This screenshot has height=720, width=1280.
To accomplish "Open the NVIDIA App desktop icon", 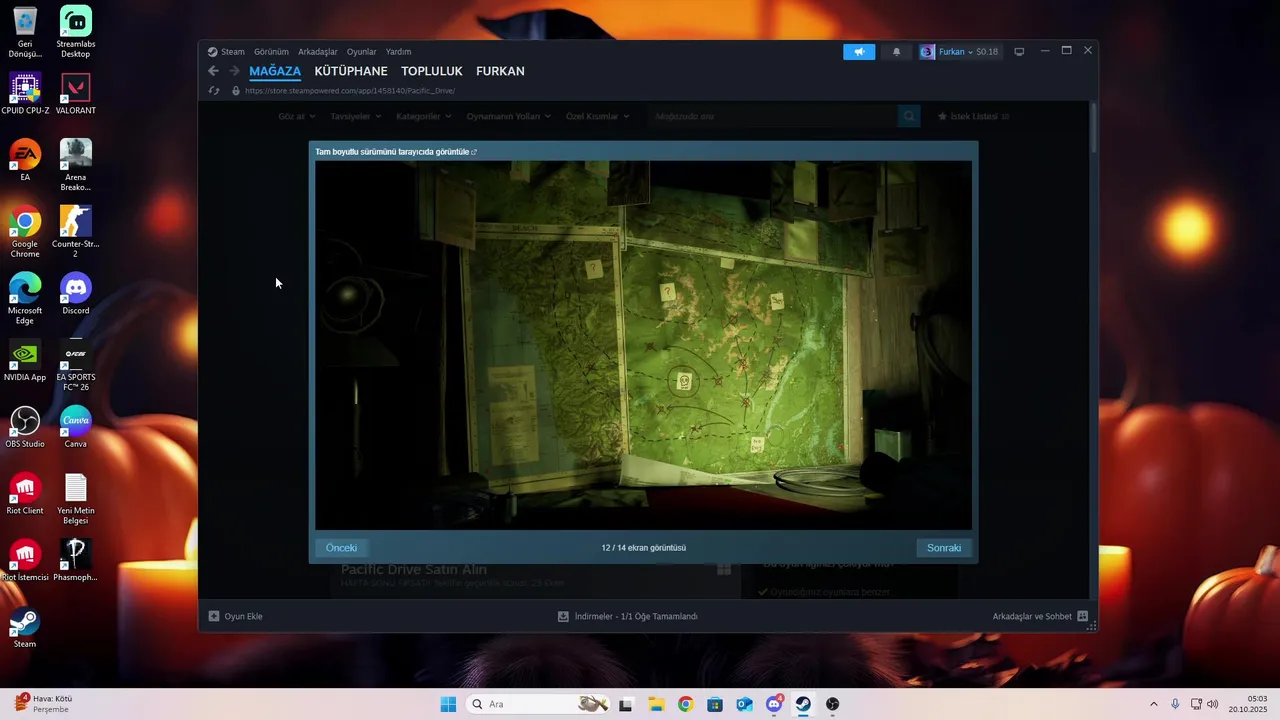I will click(x=25, y=360).
